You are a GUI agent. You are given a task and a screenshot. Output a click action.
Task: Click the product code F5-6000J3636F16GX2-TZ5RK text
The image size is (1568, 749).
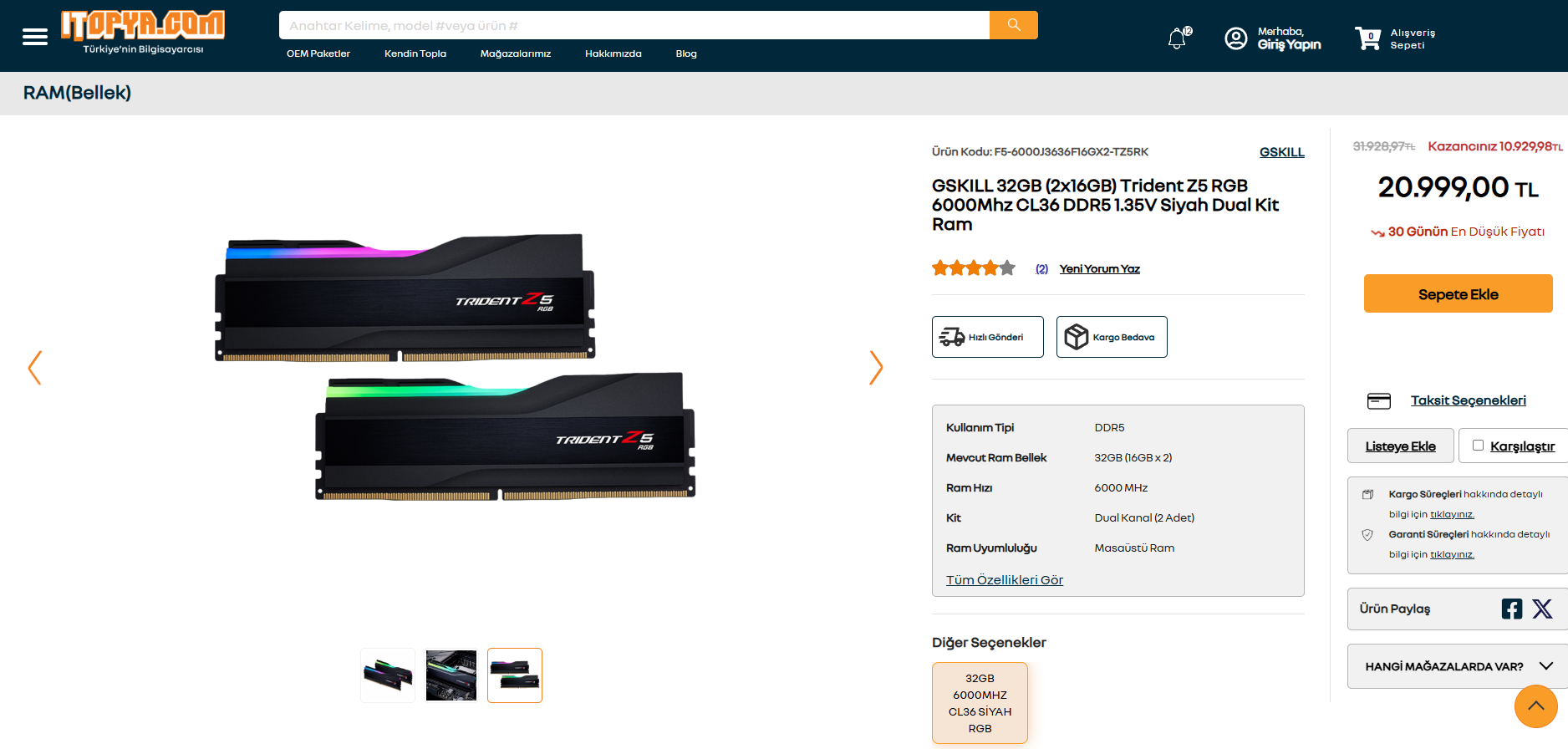click(x=1071, y=152)
